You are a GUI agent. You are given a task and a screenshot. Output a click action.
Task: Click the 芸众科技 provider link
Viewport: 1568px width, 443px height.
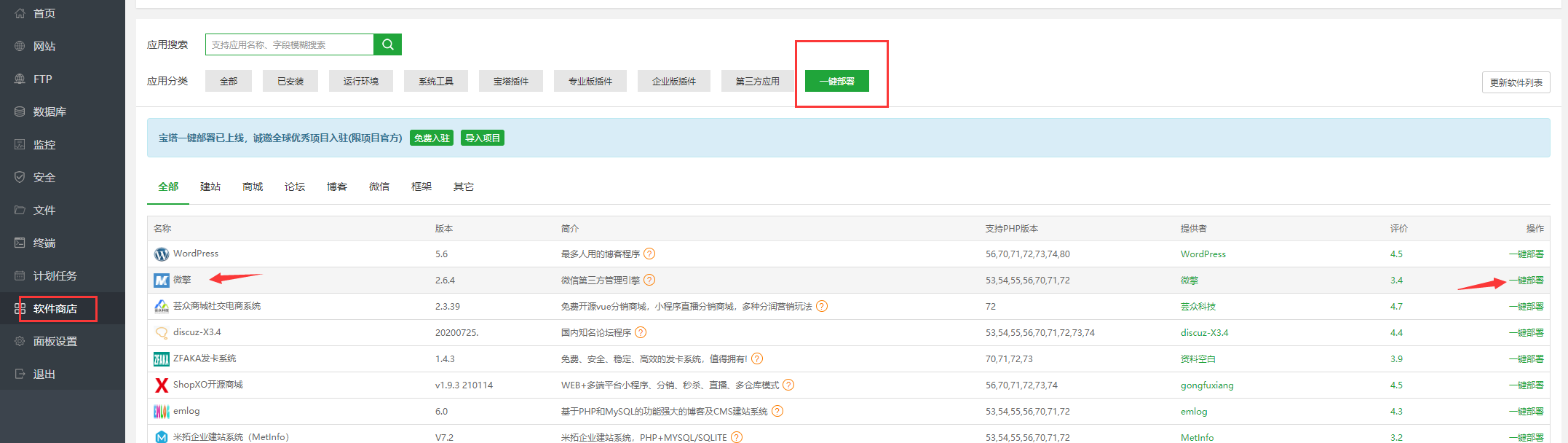point(1198,306)
